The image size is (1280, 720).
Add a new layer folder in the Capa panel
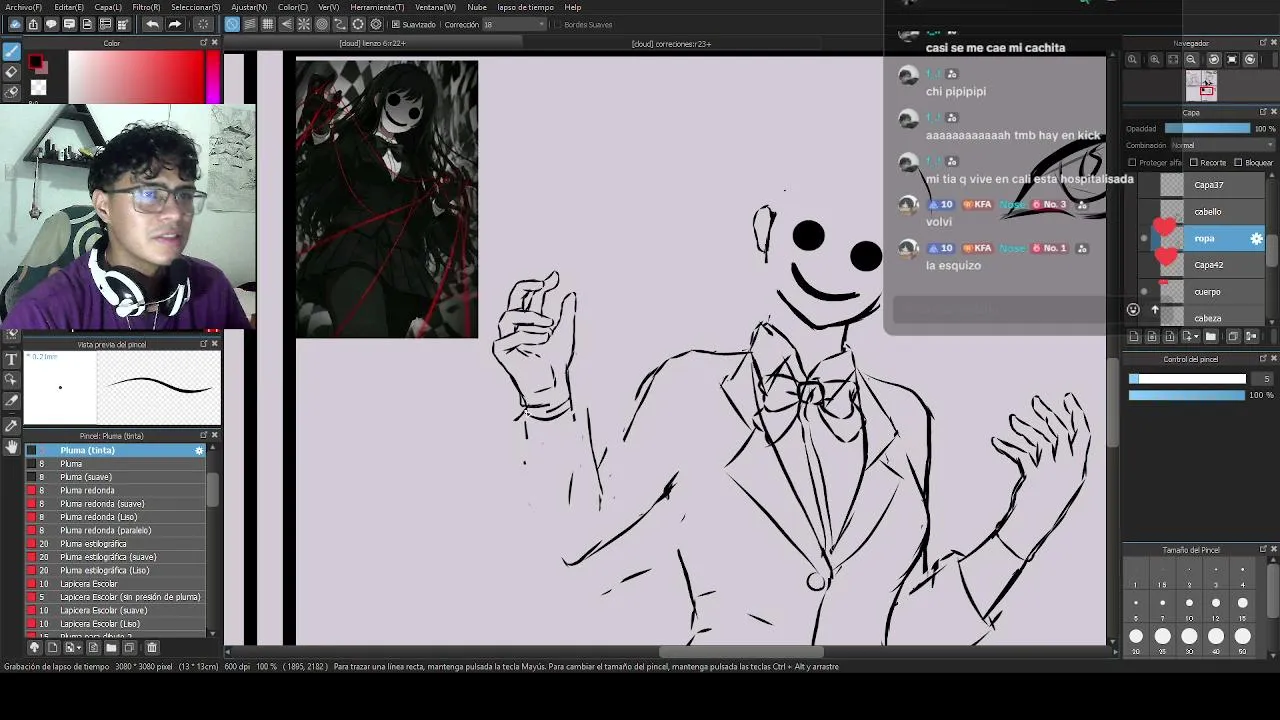coord(1211,337)
